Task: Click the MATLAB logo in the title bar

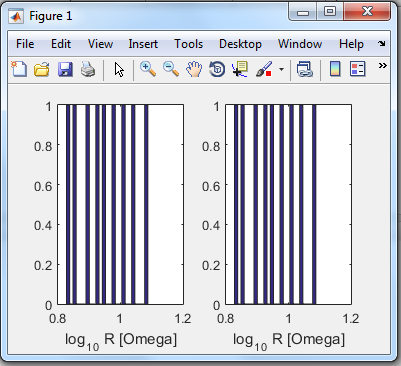Action: tap(17, 16)
